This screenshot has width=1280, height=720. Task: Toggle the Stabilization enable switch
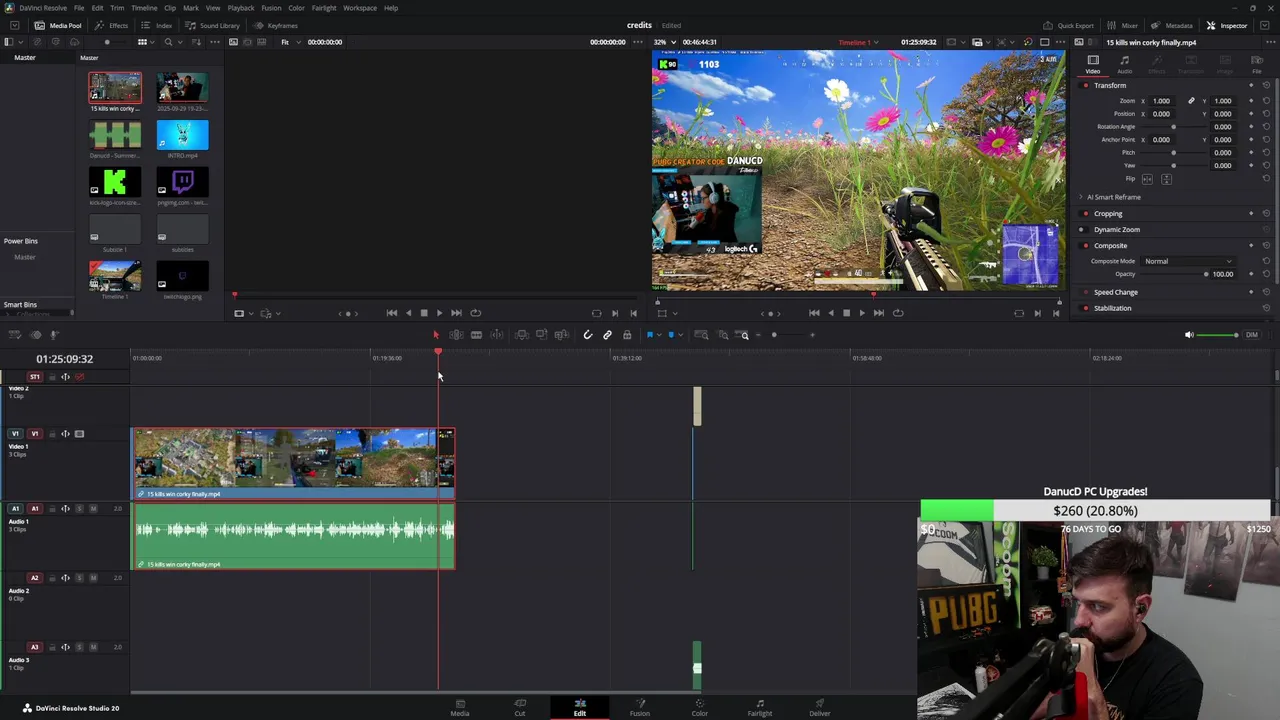point(1086,308)
